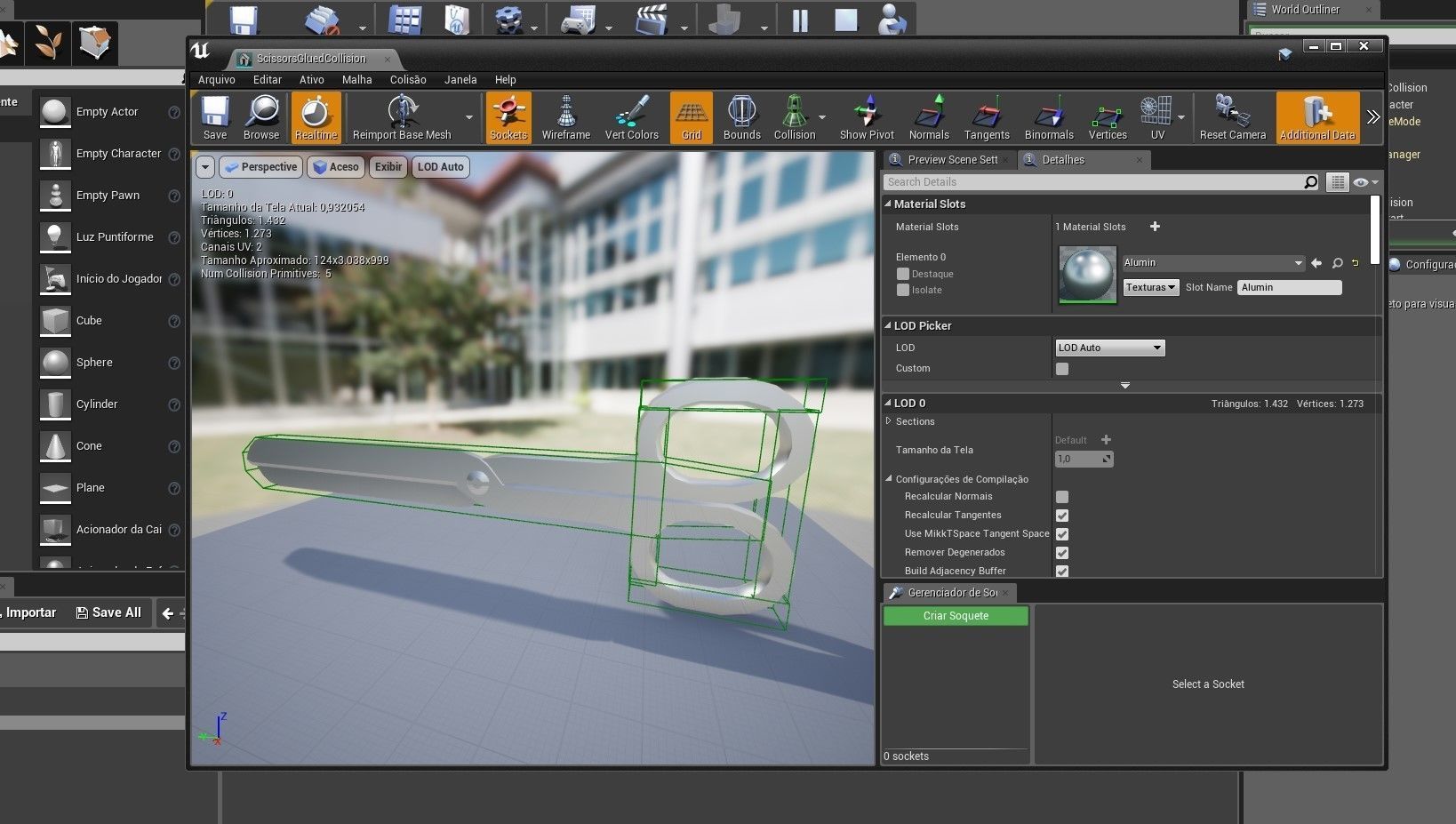Pause simulation in main editor toolbar
The height and width of the screenshot is (824, 1456).
(x=800, y=20)
